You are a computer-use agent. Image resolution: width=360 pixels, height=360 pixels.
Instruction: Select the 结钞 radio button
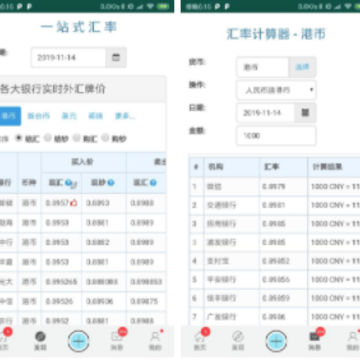[x=48, y=138]
